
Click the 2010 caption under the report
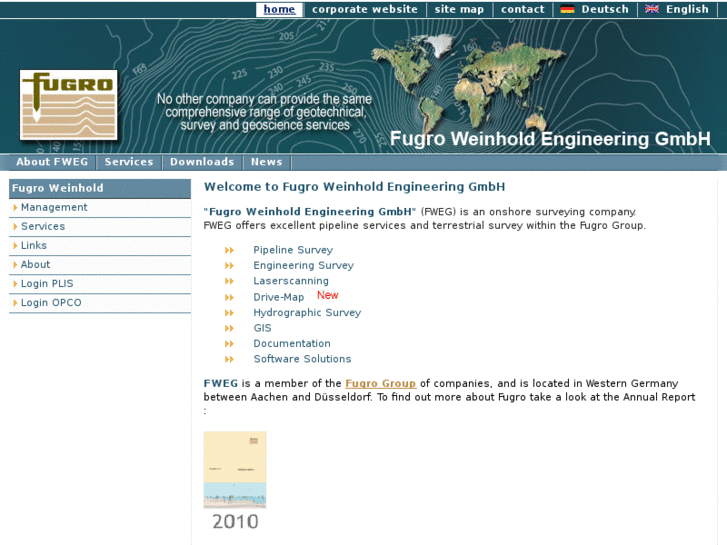pos(235,522)
